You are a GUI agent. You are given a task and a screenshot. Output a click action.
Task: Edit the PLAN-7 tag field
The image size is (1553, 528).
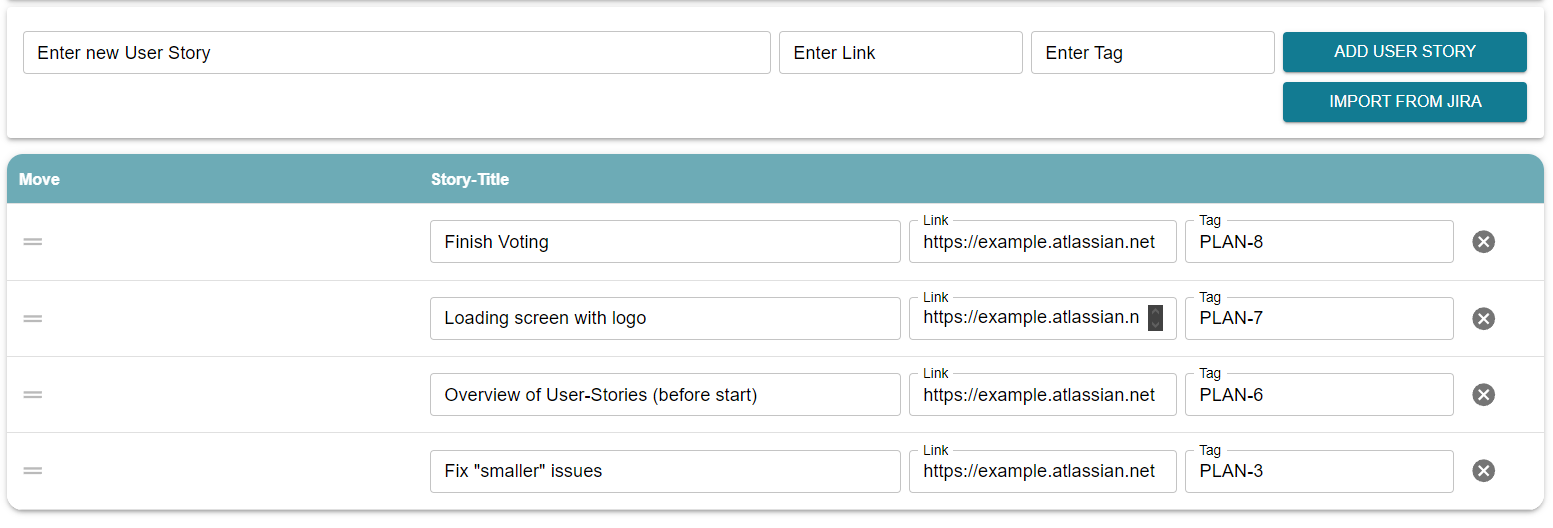click(1319, 318)
